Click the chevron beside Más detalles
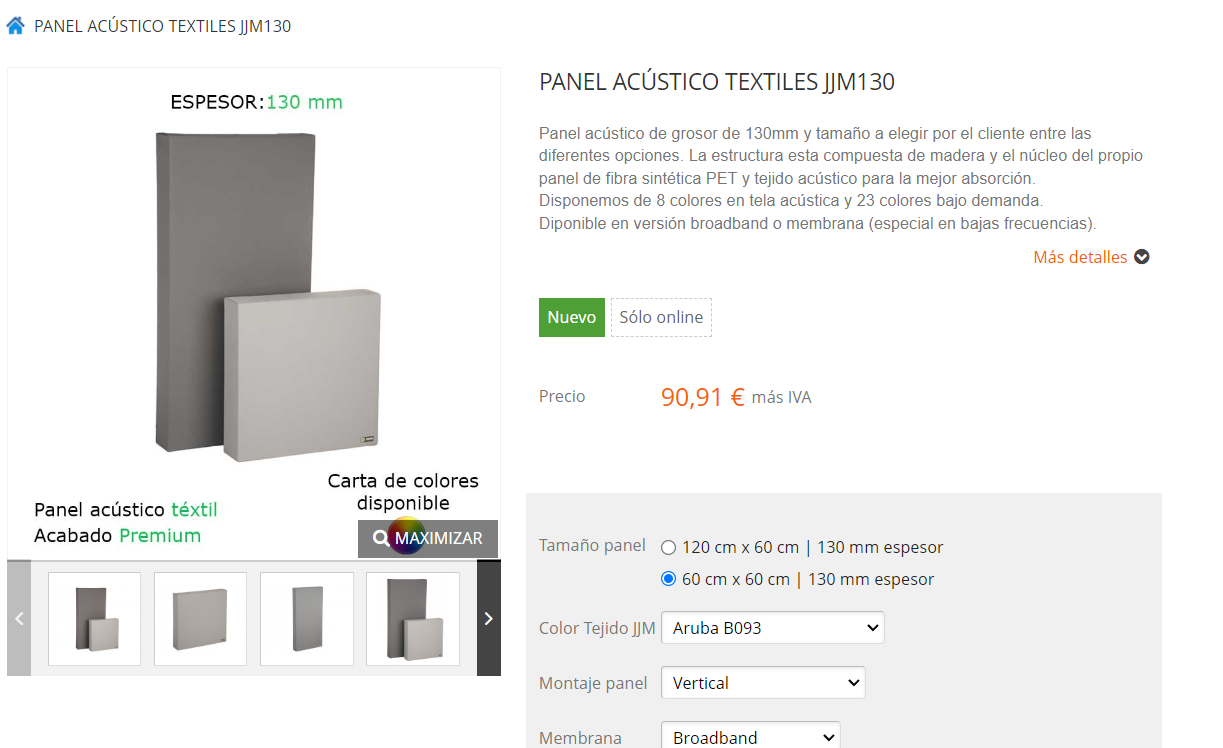Screen dimensions: 1223x748 (x=1141, y=257)
